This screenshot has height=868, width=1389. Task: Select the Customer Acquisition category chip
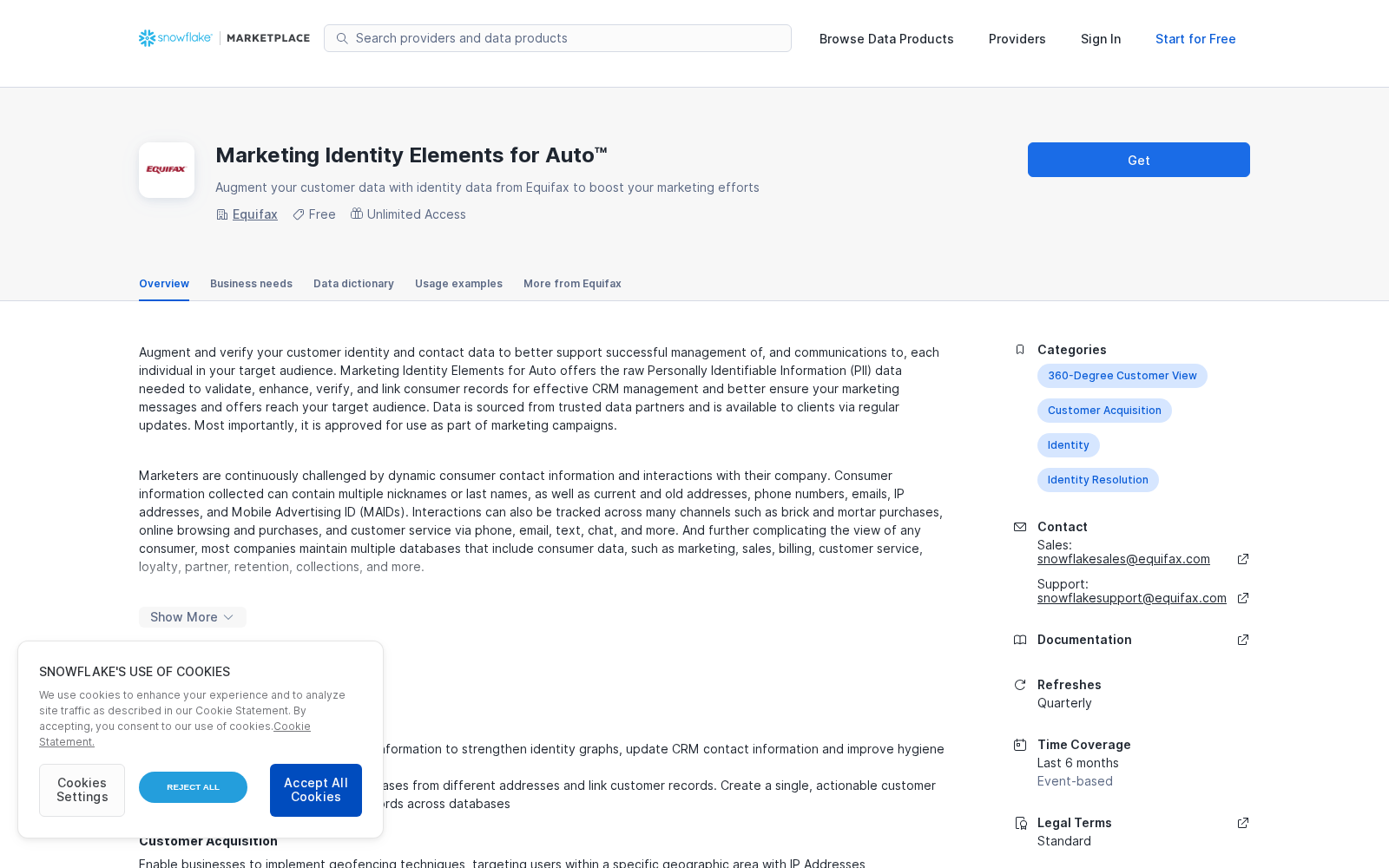click(x=1104, y=411)
